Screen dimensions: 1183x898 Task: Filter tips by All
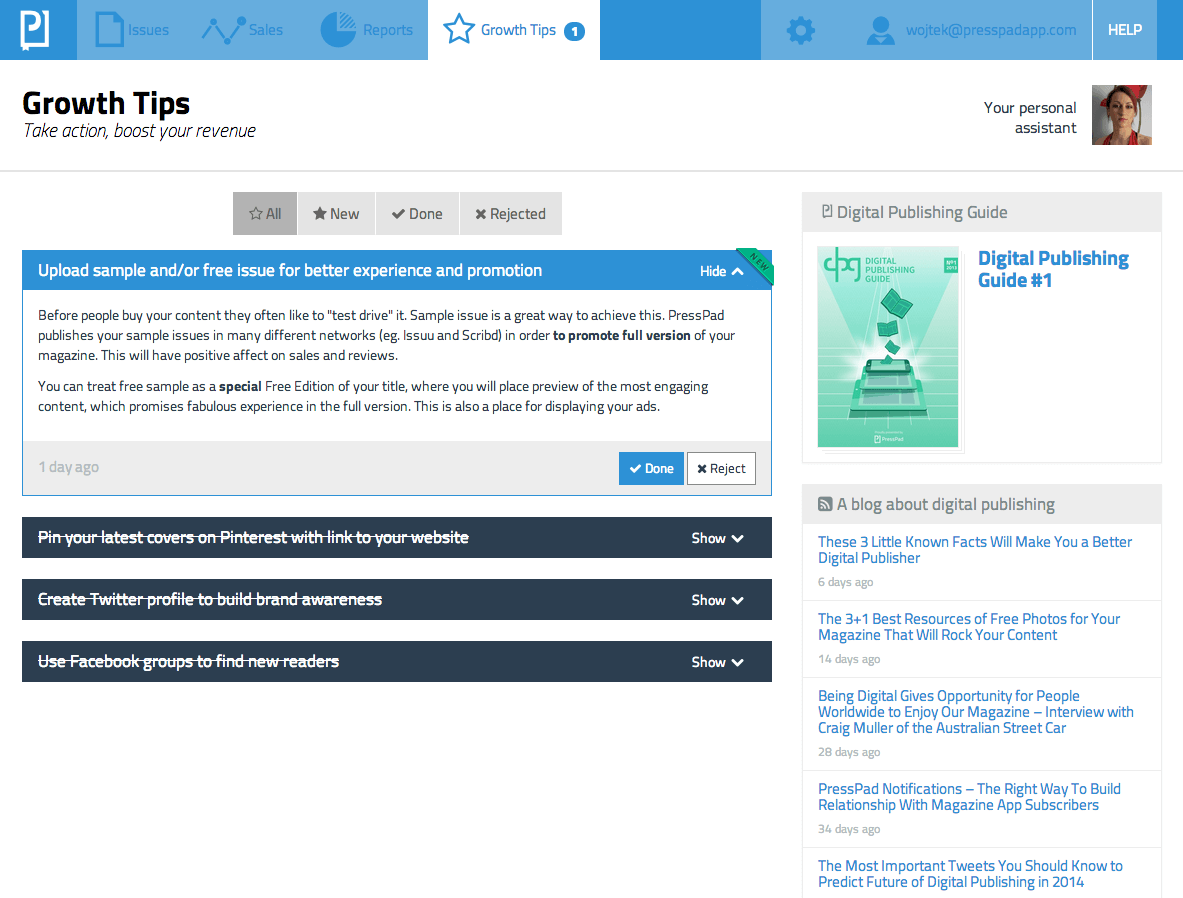(265, 214)
